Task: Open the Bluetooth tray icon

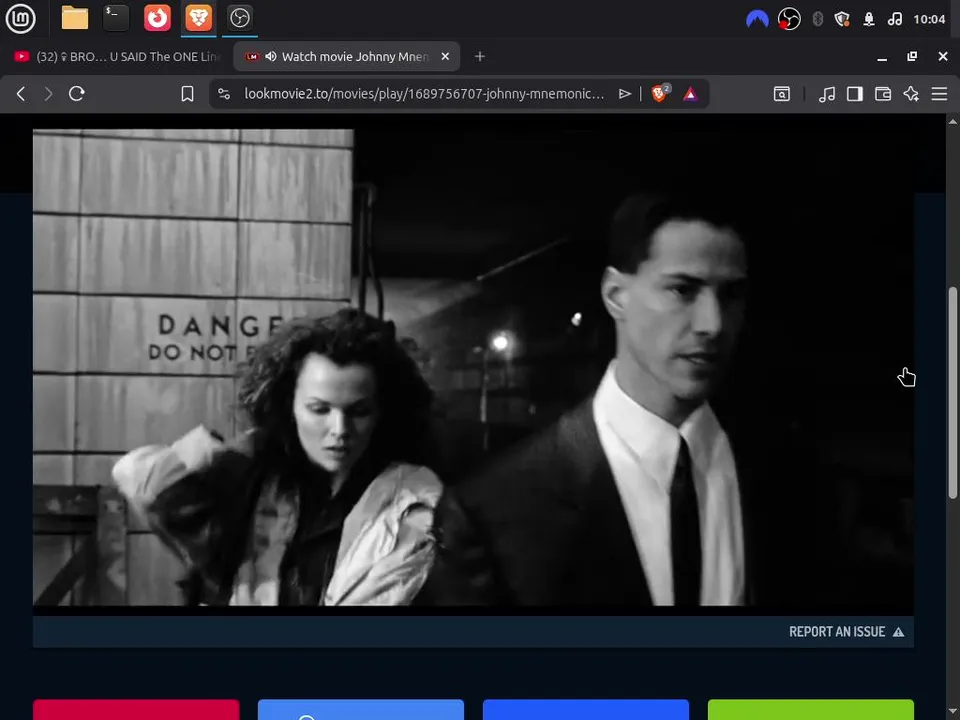Action: [x=817, y=19]
